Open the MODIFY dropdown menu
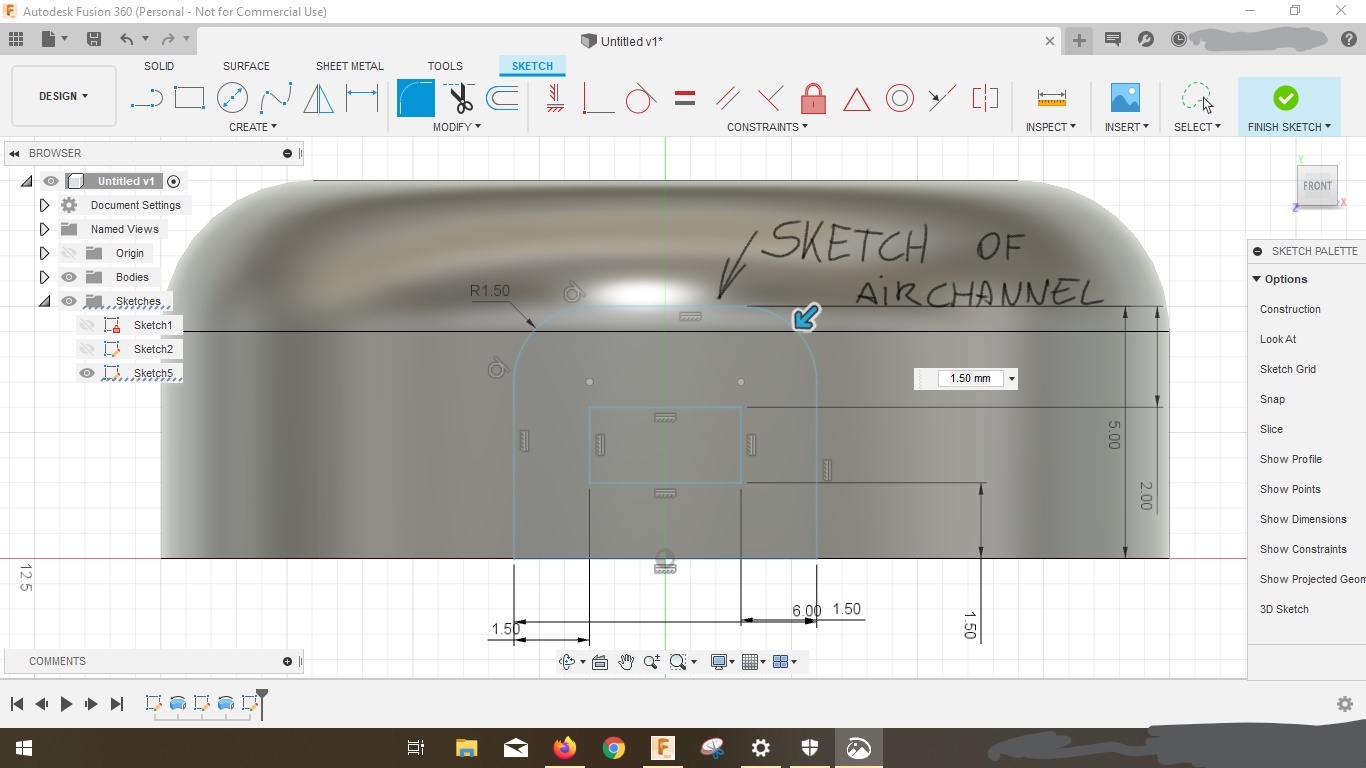 [457, 127]
